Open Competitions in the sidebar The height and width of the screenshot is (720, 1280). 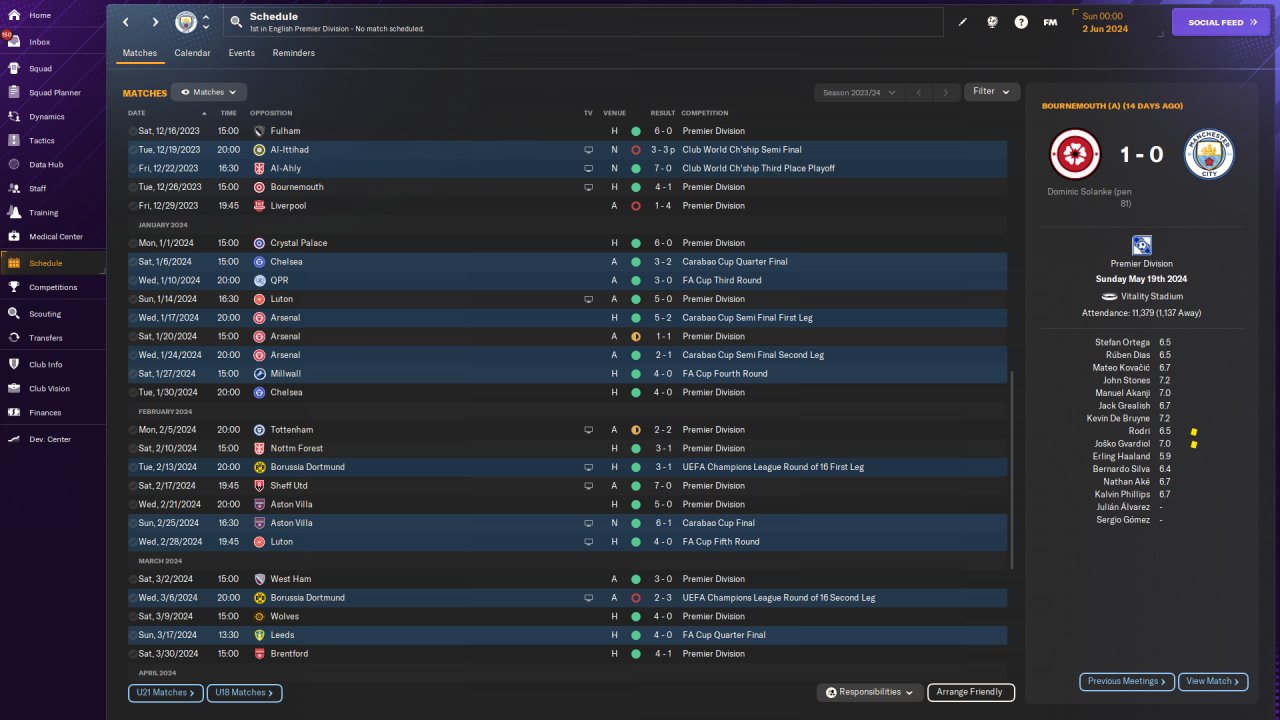click(x=53, y=287)
